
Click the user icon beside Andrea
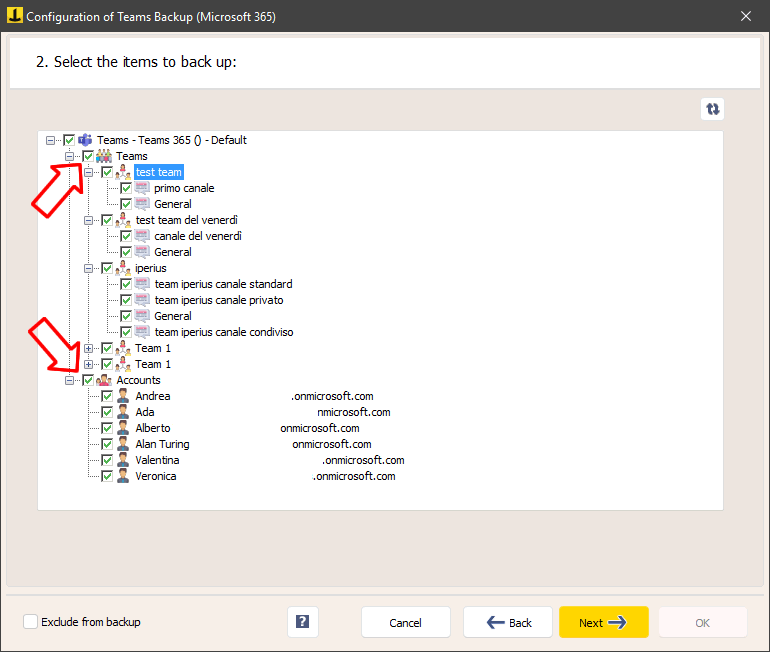[123, 396]
